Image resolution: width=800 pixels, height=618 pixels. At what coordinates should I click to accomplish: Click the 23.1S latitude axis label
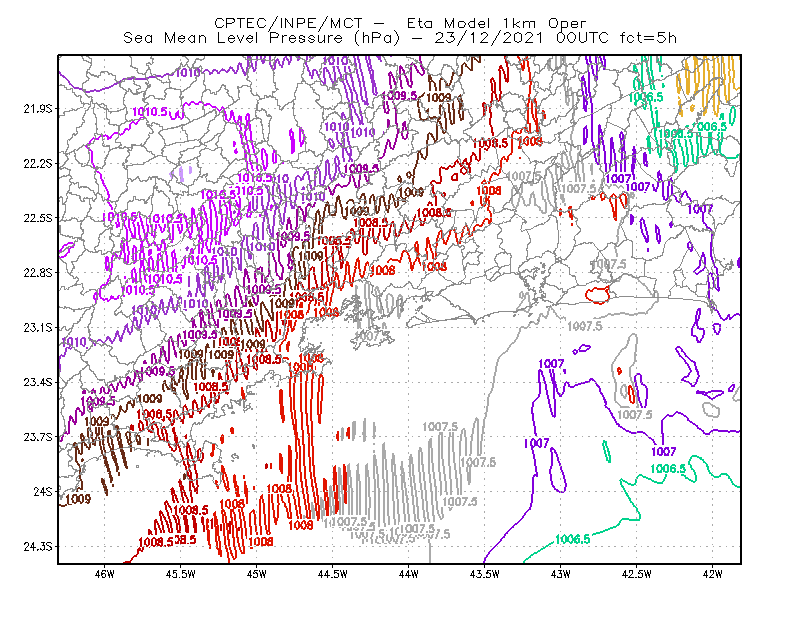coord(38,328)
